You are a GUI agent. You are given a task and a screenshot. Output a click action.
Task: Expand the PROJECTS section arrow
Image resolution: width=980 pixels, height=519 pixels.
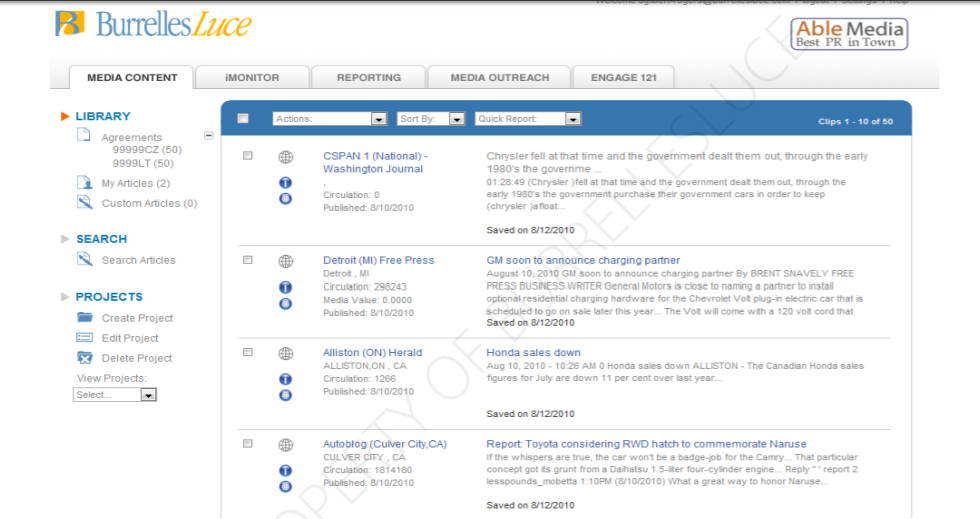tap(64, 296)
